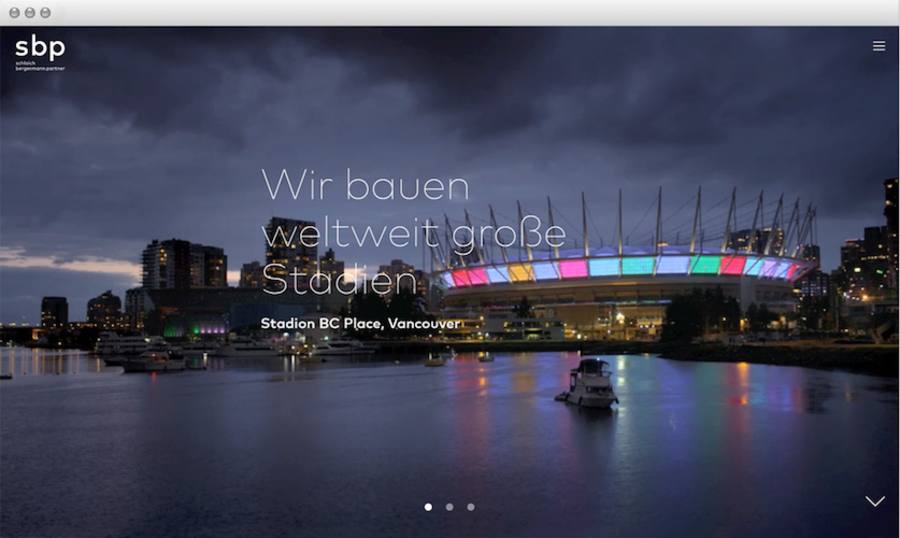The width and height of the screenshot is (900, 538).
Task: Minimize the browser window
Action: click(30, 13)
